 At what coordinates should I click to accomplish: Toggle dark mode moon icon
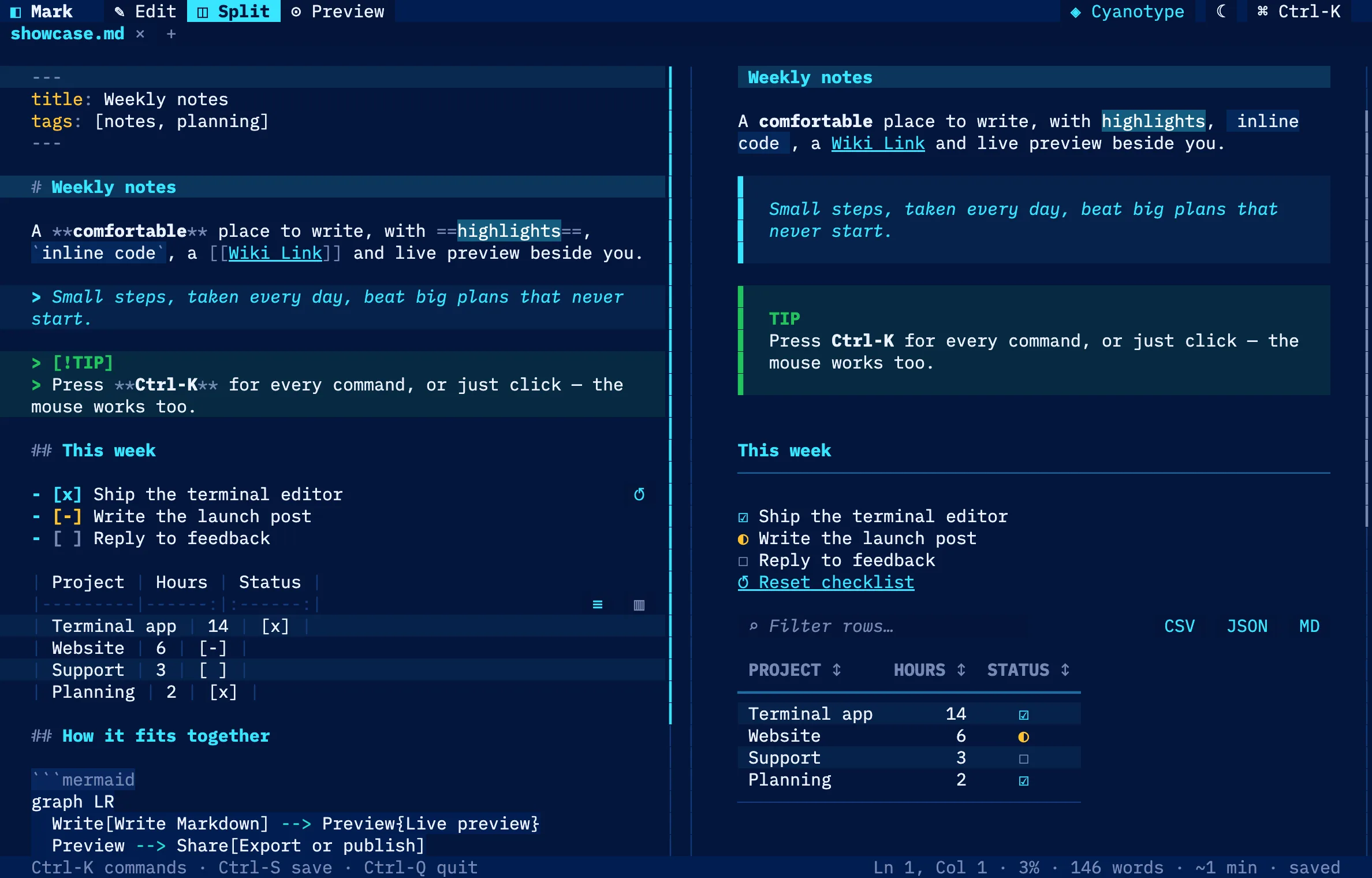pyautogui.click(x=1221, y=11)
